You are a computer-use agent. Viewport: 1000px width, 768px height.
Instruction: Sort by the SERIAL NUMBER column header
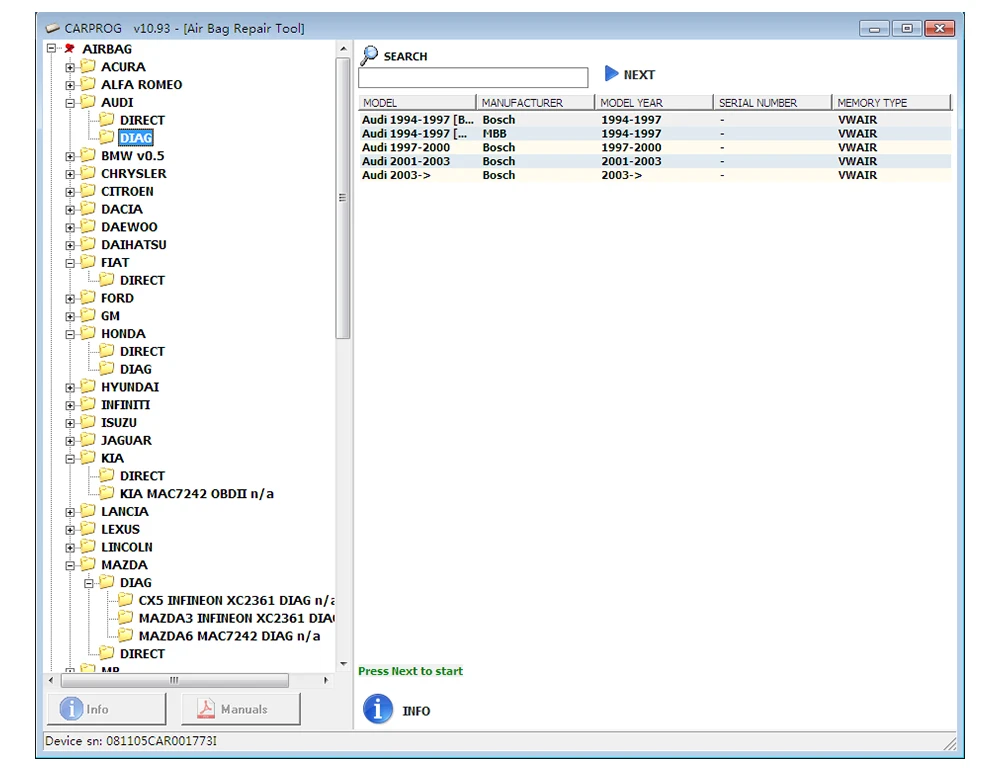773,102
